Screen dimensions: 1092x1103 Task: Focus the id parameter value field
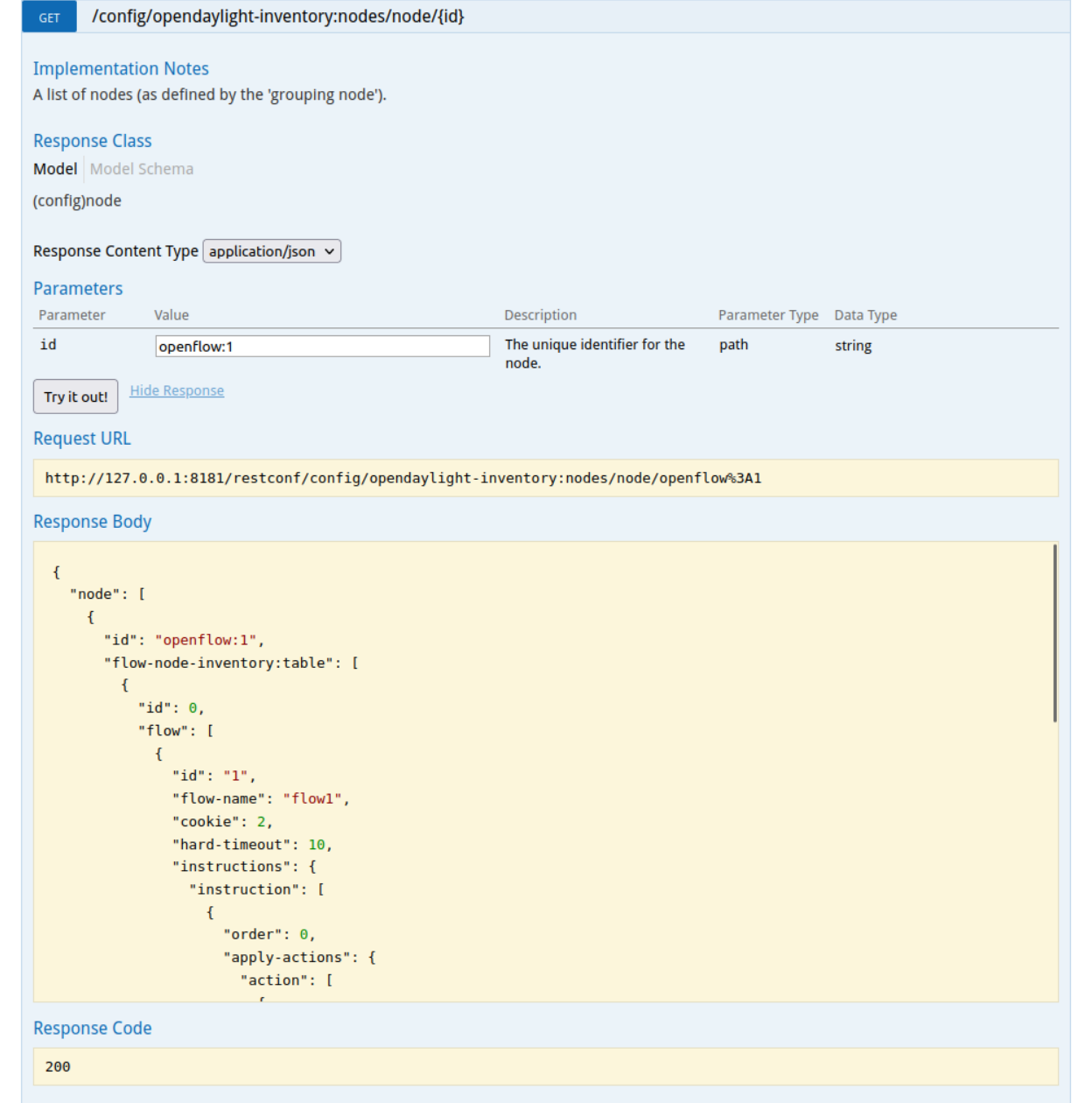point(322,347)
